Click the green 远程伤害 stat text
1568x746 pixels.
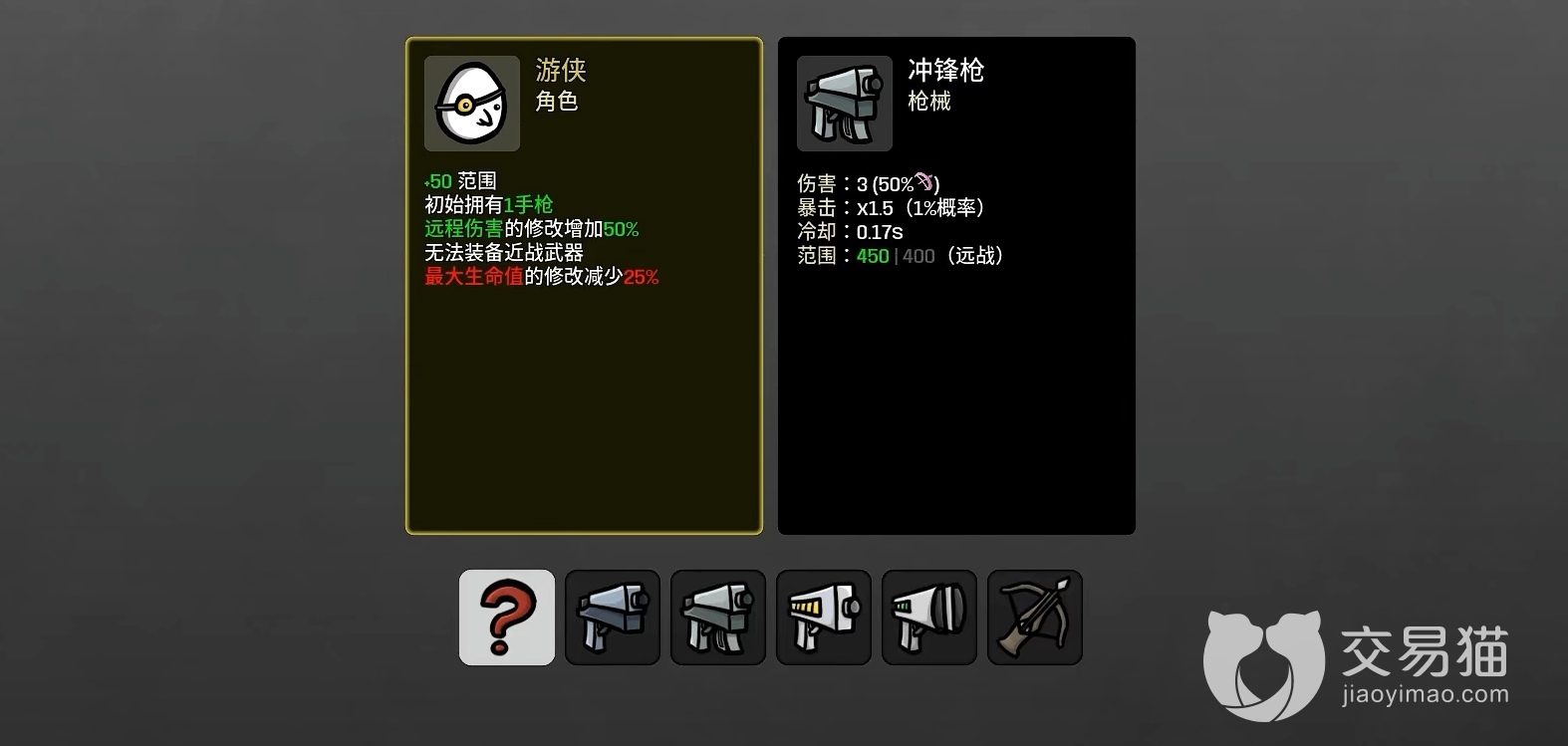pyautogui.click(x=464, y=229)
